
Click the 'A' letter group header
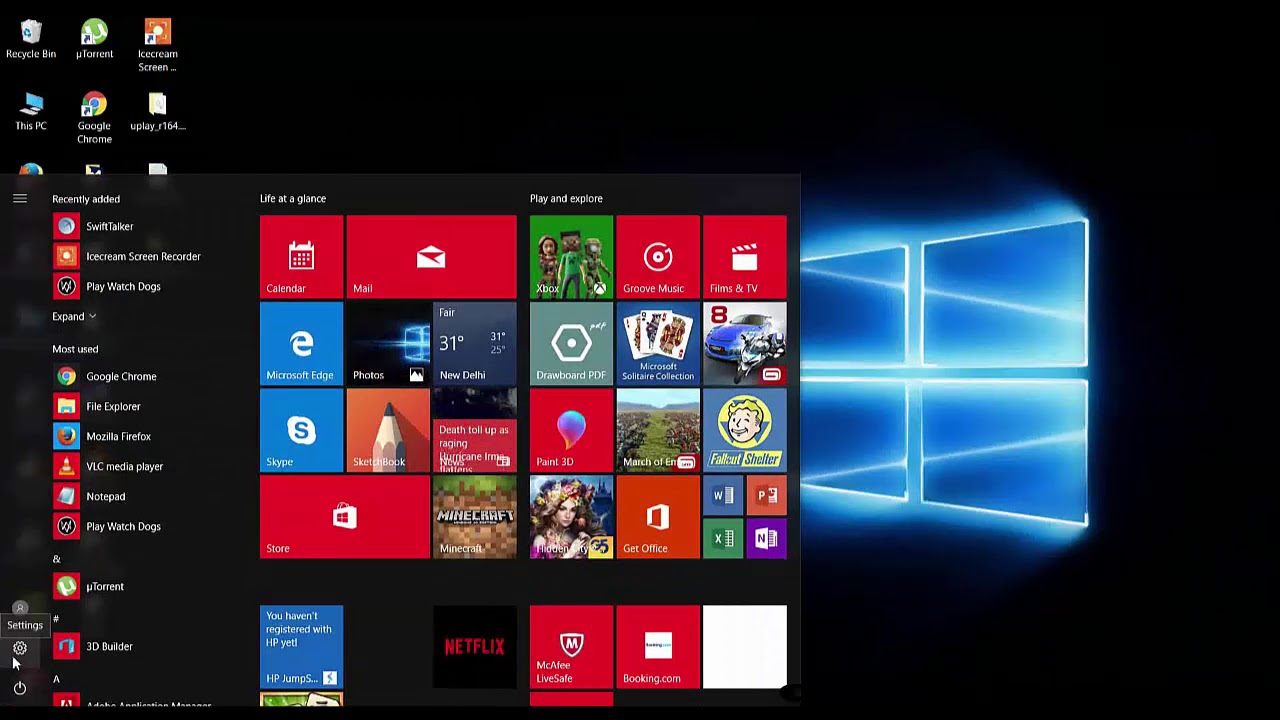coord(56,679)
